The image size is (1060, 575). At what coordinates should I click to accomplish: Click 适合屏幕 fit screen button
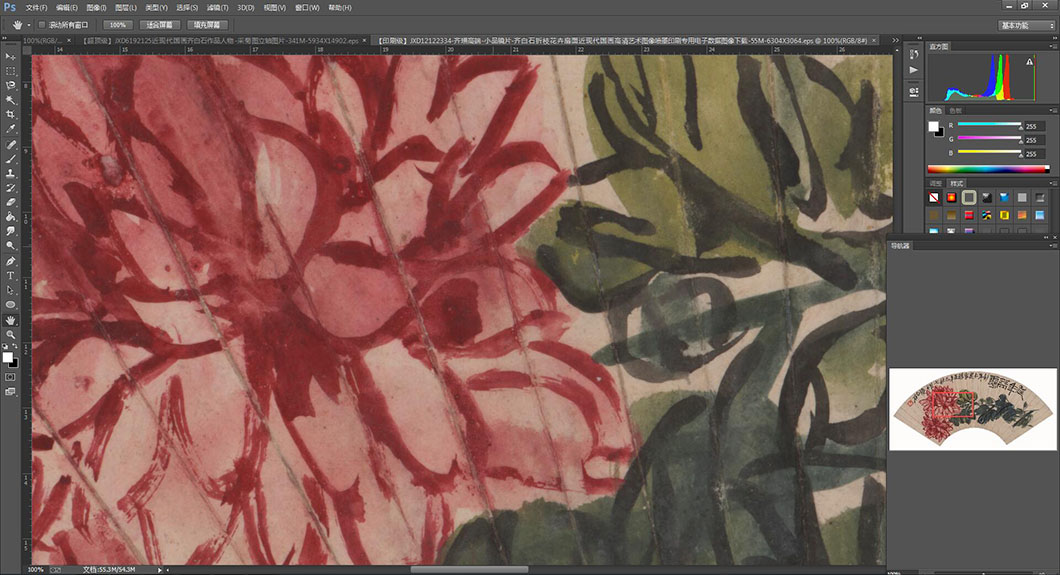[x=160, y=25]
